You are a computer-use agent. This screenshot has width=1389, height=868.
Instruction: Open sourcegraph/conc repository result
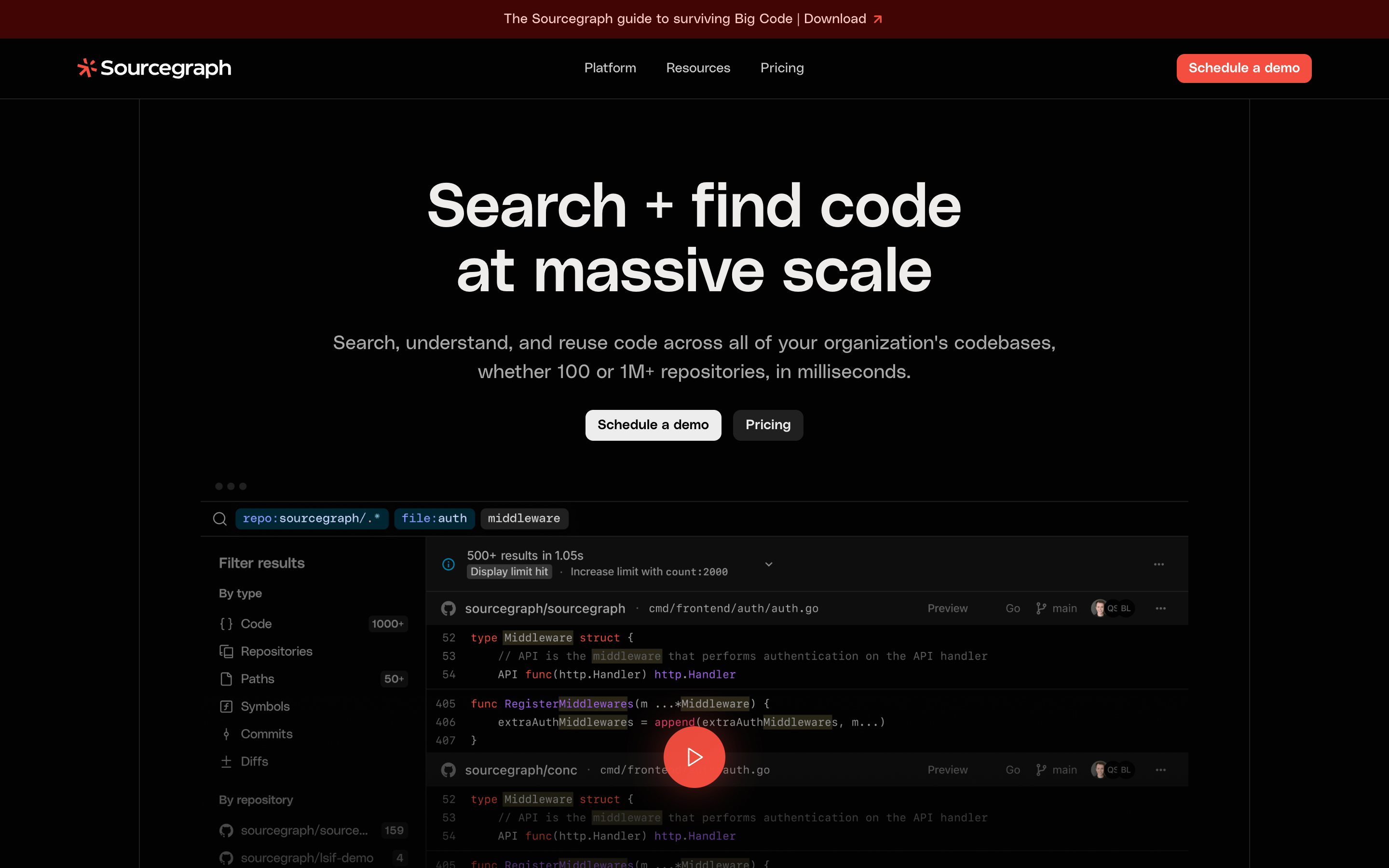point(521,771)
